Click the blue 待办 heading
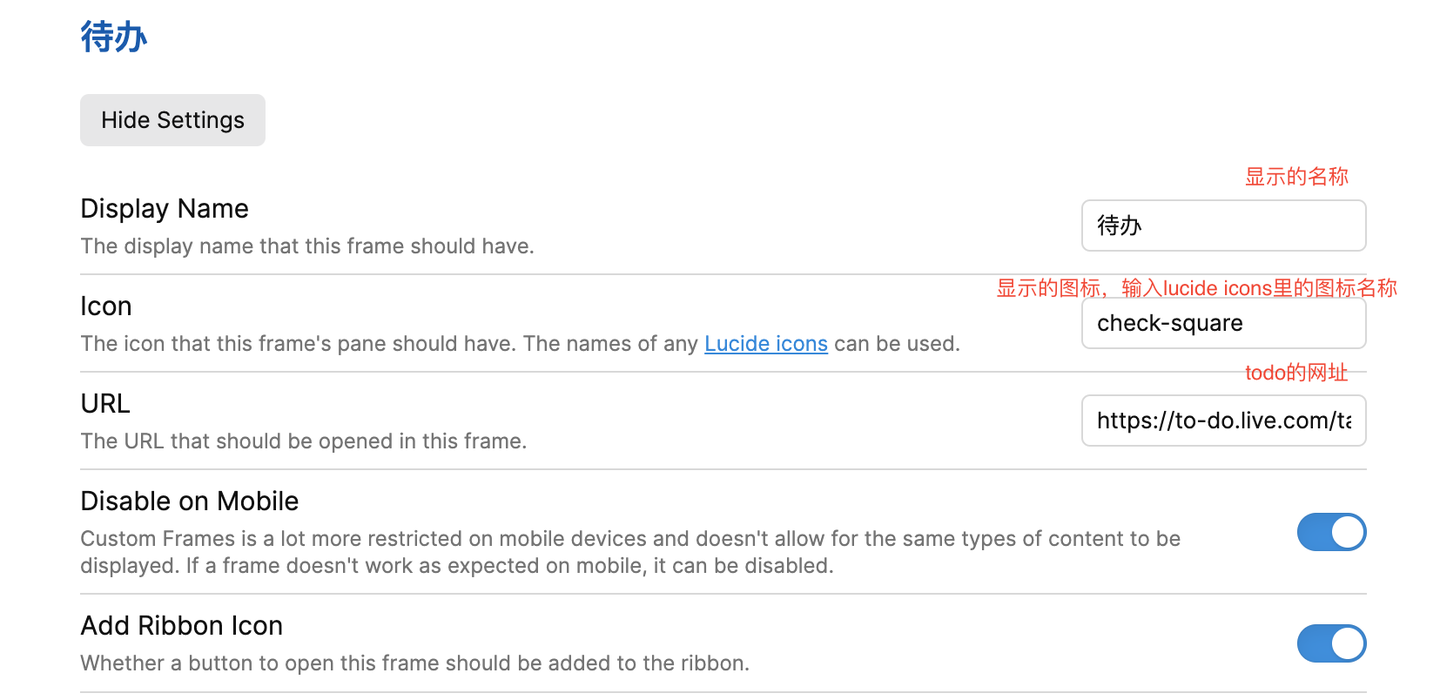 [114, 38]
